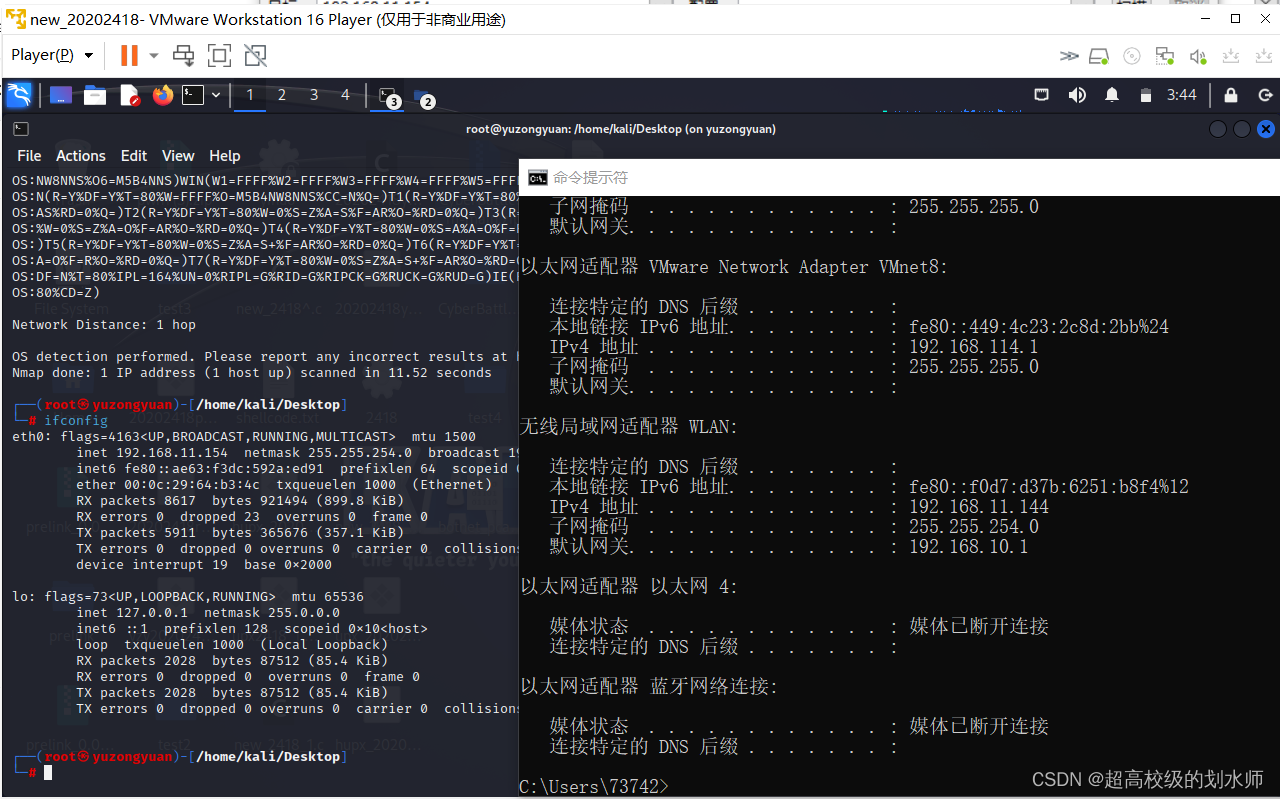Click the hard disk device icon
This screenshot has width=1280, height=799.
pos(1099,56)
